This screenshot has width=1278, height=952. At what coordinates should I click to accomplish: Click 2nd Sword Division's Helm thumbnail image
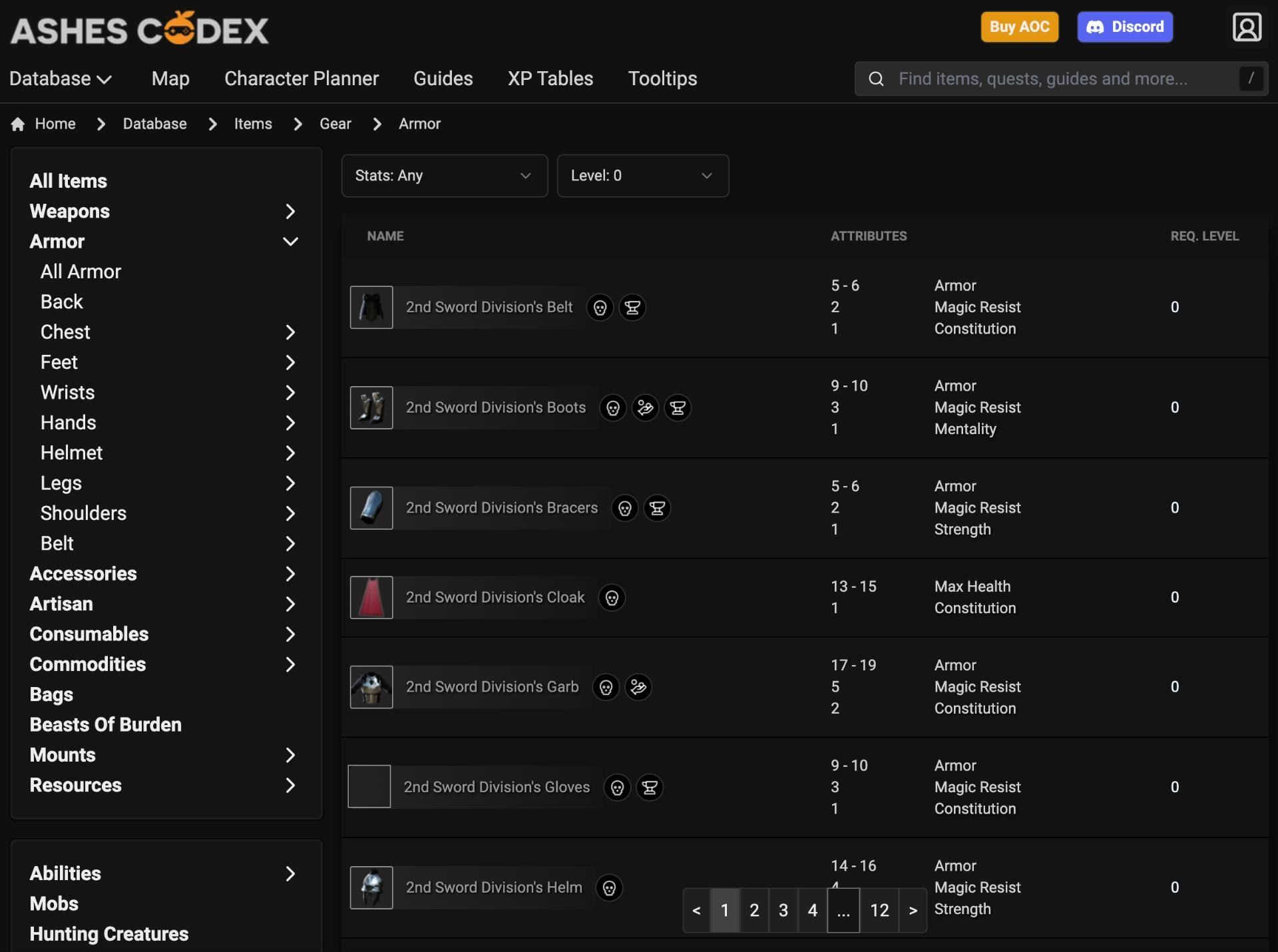(x=371, y=887)
